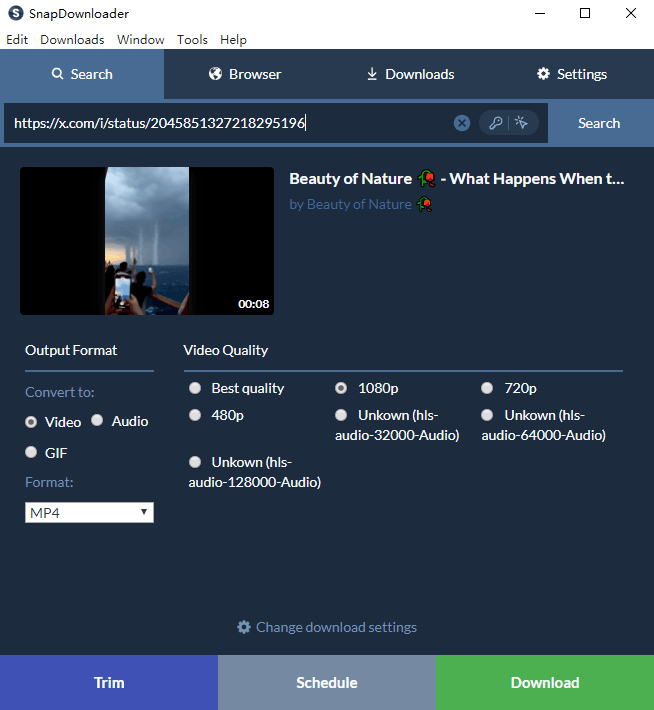654x710 pixels.
Task: Click the SnapDownloader logo icon
Action: pyautogui.click(x=16, y=13)
